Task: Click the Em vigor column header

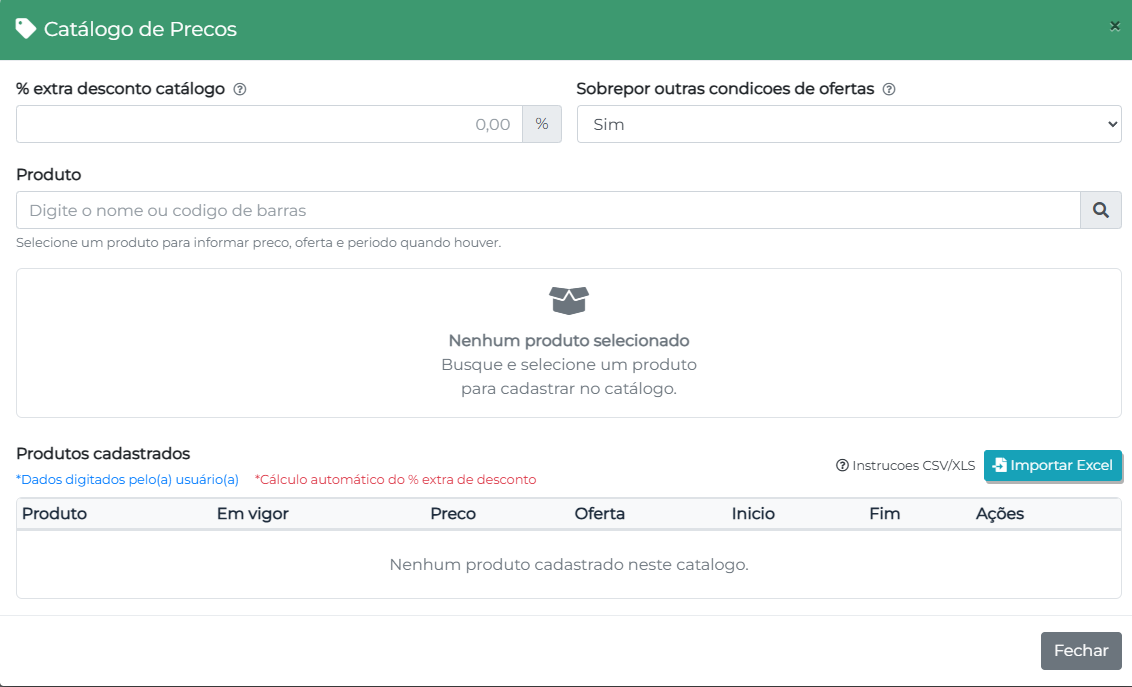Action: pos(253,514)
